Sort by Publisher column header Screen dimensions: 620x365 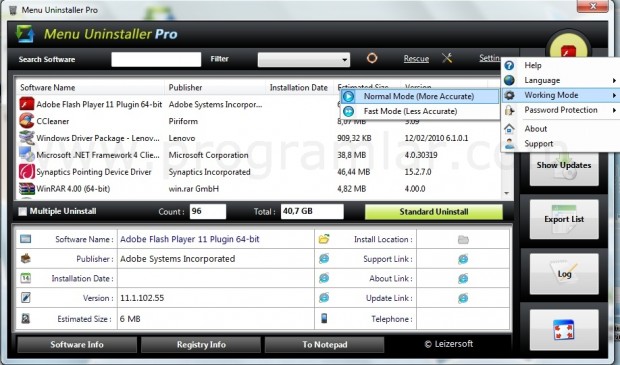pos(215,87)
